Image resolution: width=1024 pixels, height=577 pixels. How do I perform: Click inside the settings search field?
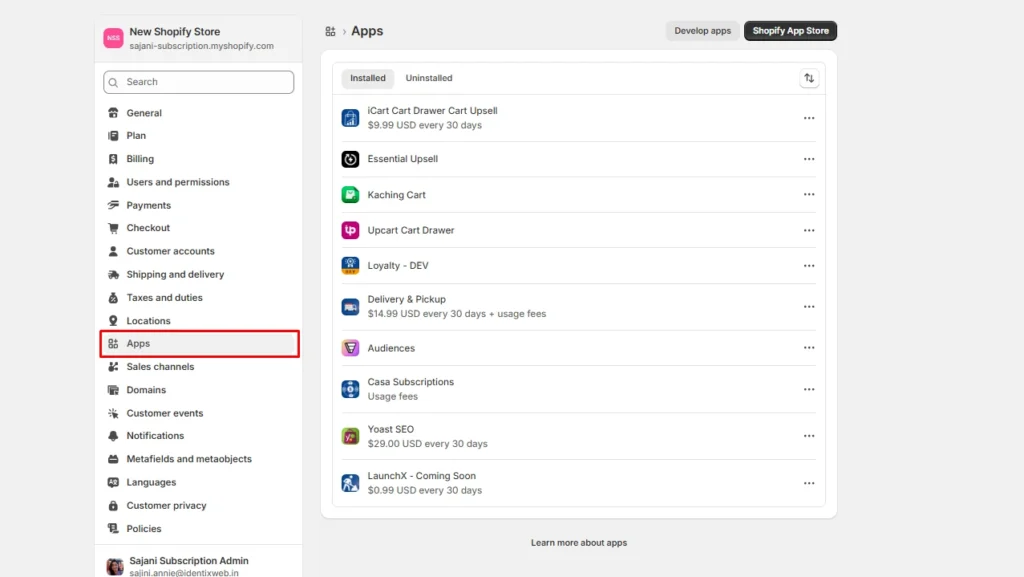197,81
